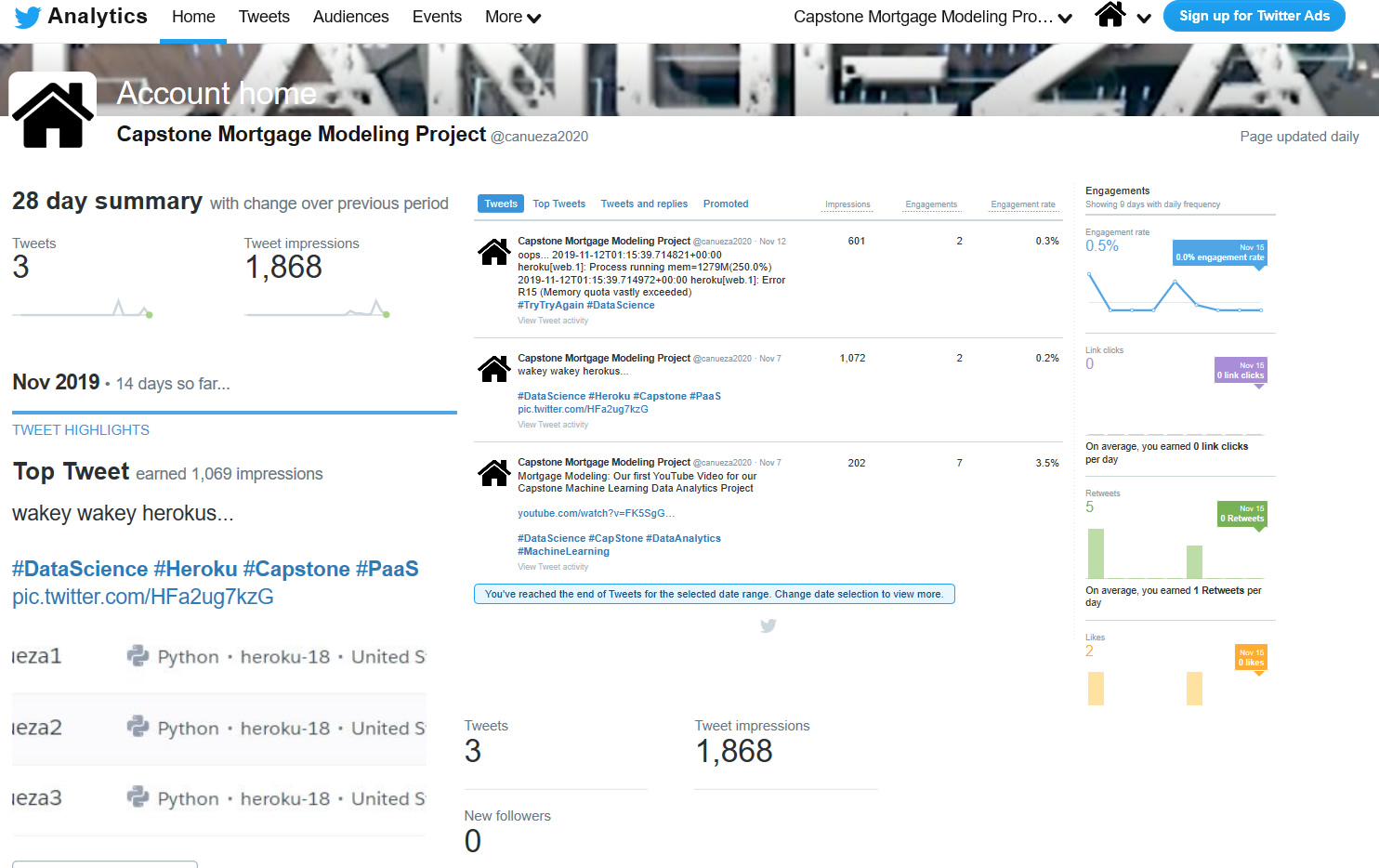1379x868 pixels.
Task: Click the Engagements column header
Action: 931,204
